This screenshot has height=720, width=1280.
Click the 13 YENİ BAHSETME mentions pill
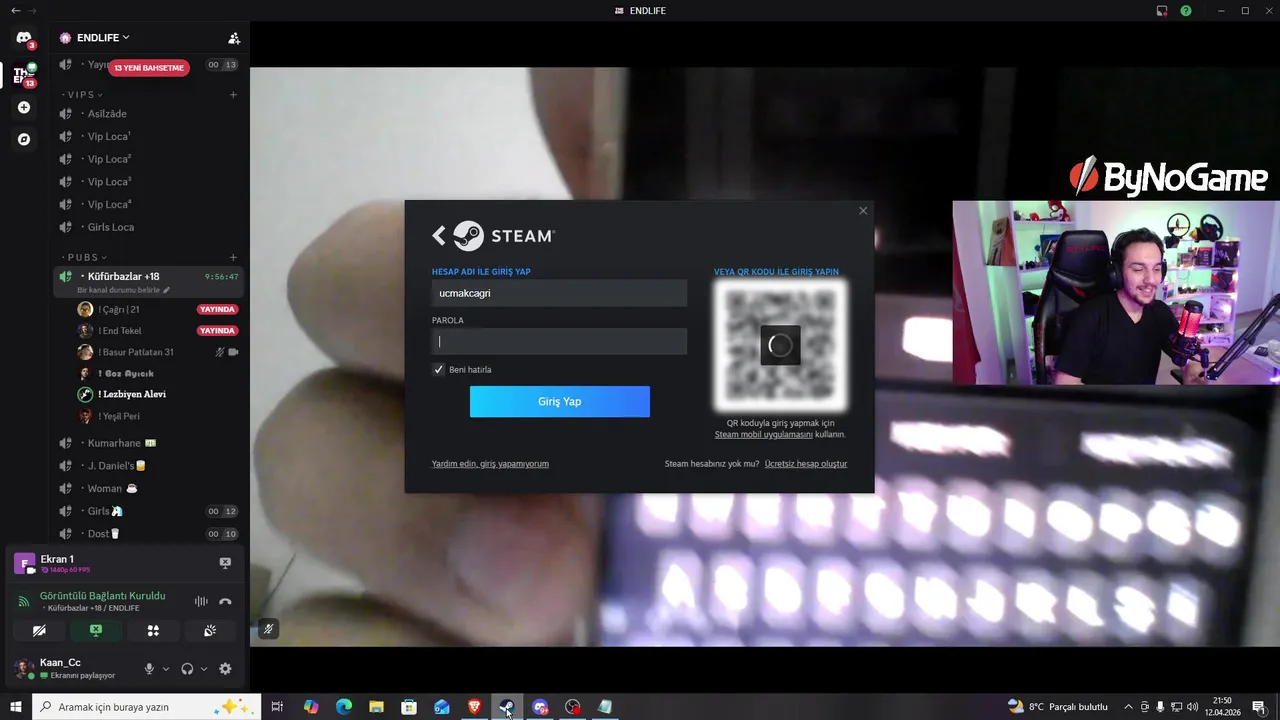149,68
